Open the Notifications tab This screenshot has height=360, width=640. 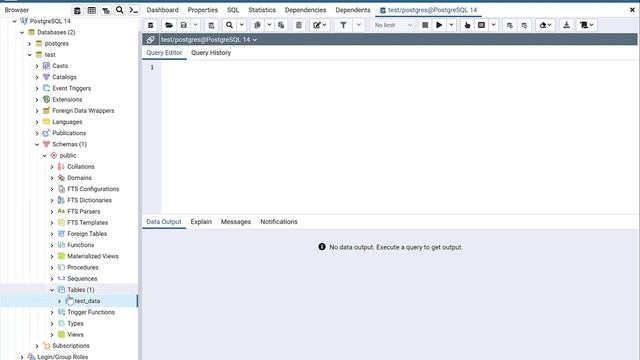pos(279,222)
